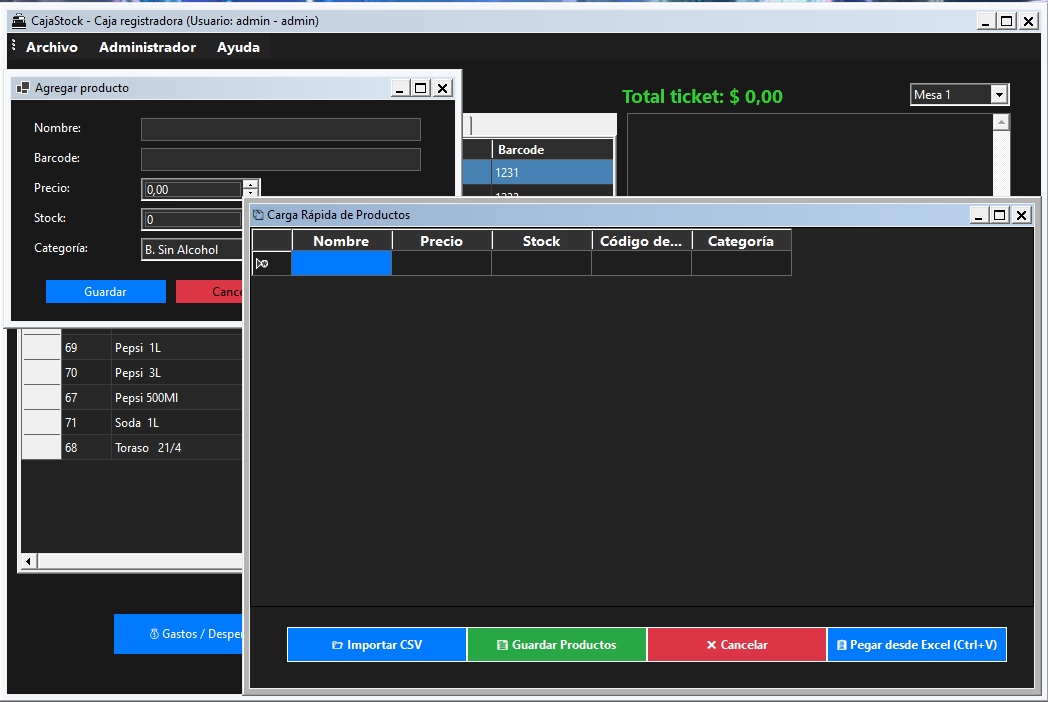Open the Categoría combo box

click(193, 250)
